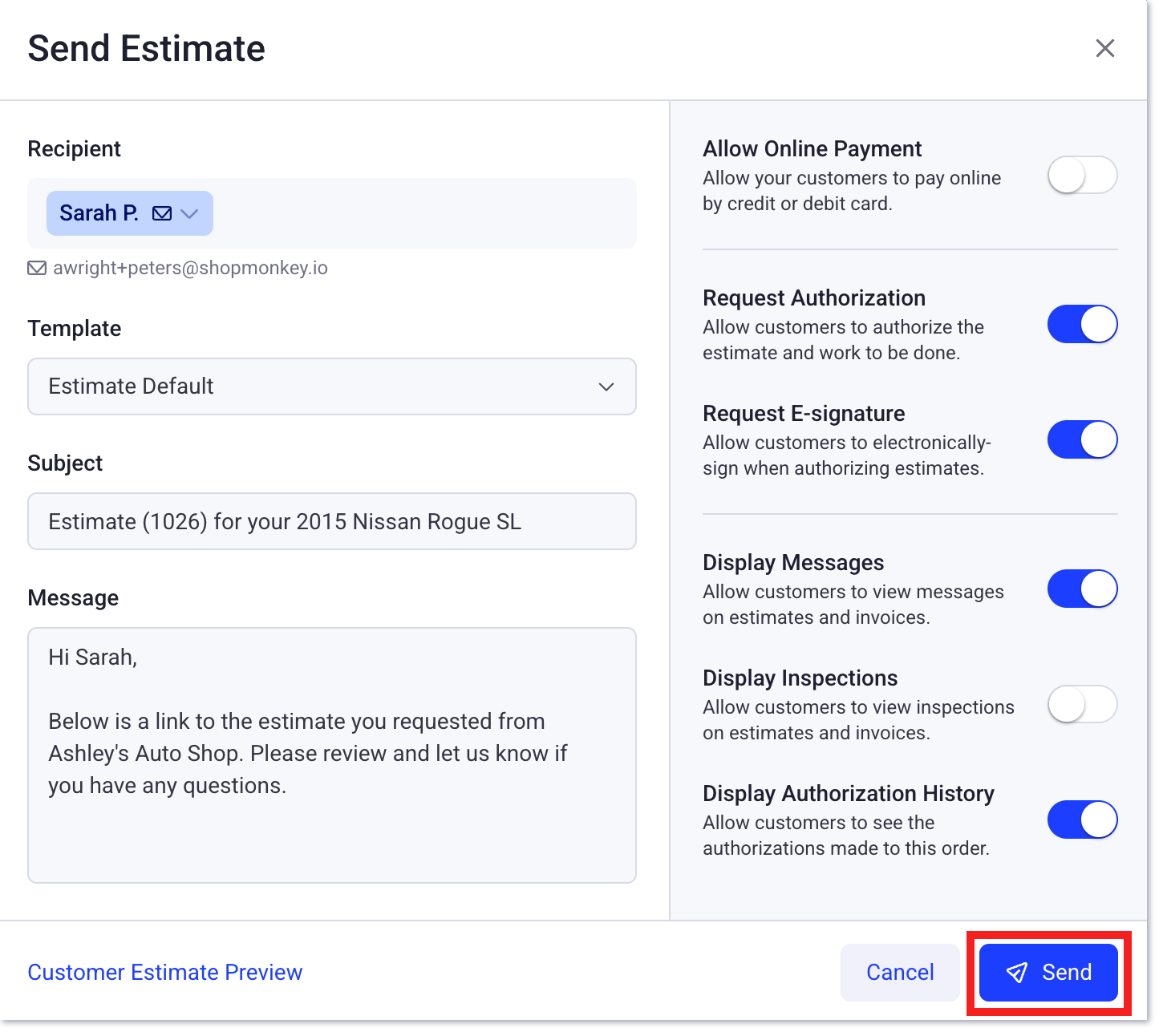Screen dimensions: 1163x1036
Task: Expand the Sarah P. recipient chevron
Action: [189, 213]
